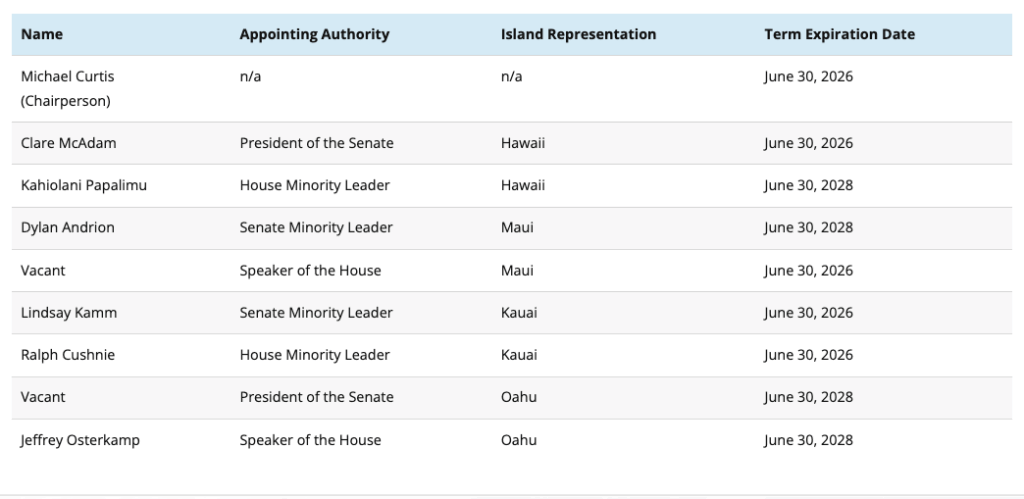Select President of the Senate for Clare McAdam
Screen dimensions: 1024x499
coord(316,143)
